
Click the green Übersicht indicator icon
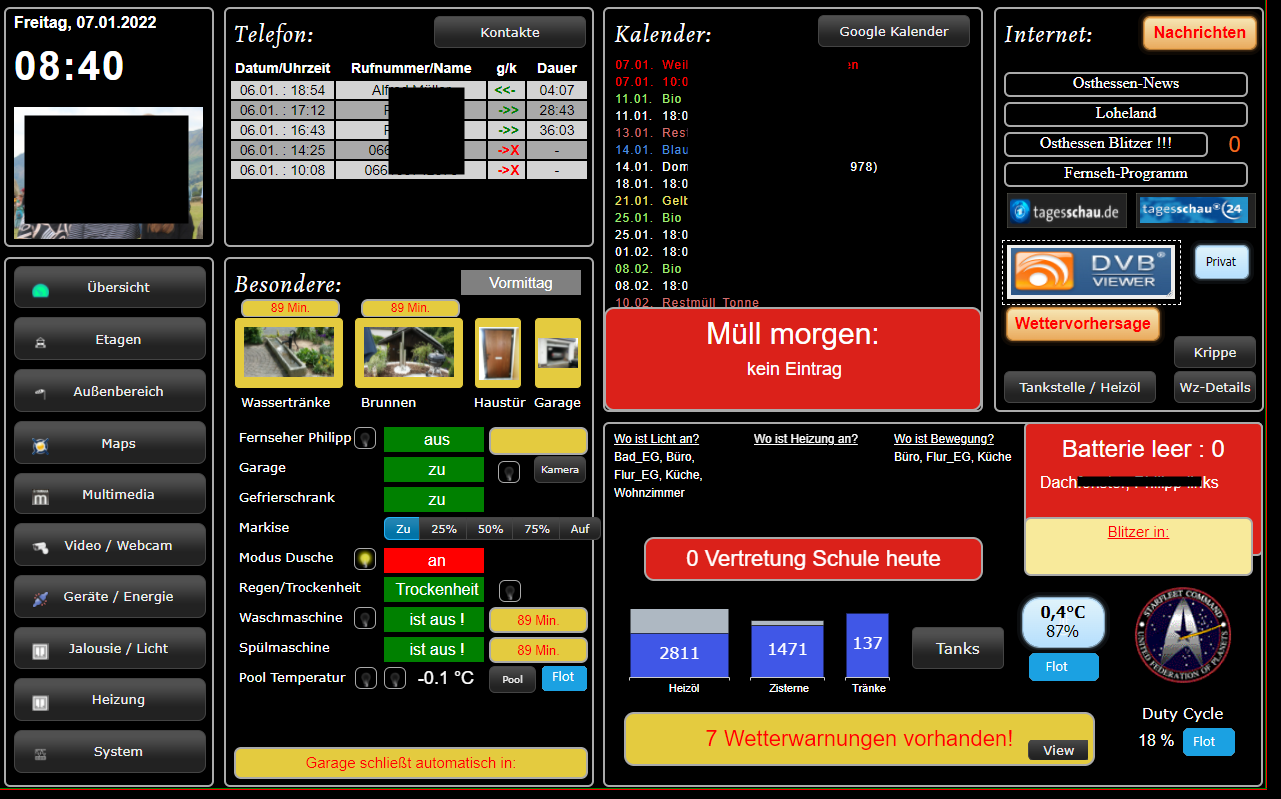click(40, 290)
